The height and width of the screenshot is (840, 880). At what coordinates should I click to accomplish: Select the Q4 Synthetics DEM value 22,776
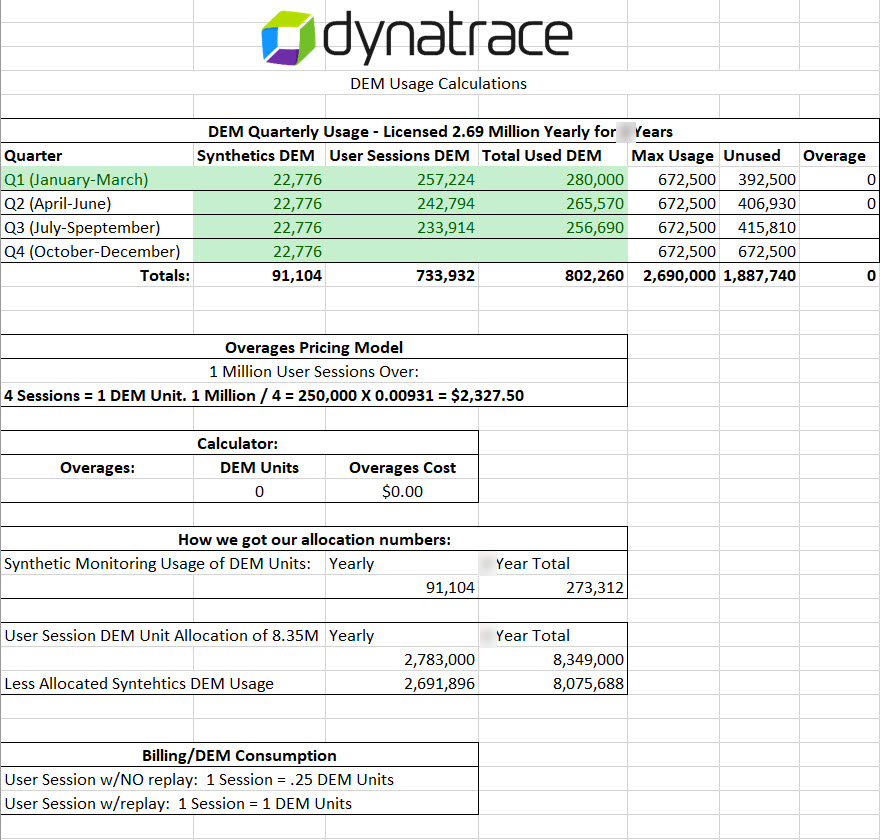pos(297,251)
